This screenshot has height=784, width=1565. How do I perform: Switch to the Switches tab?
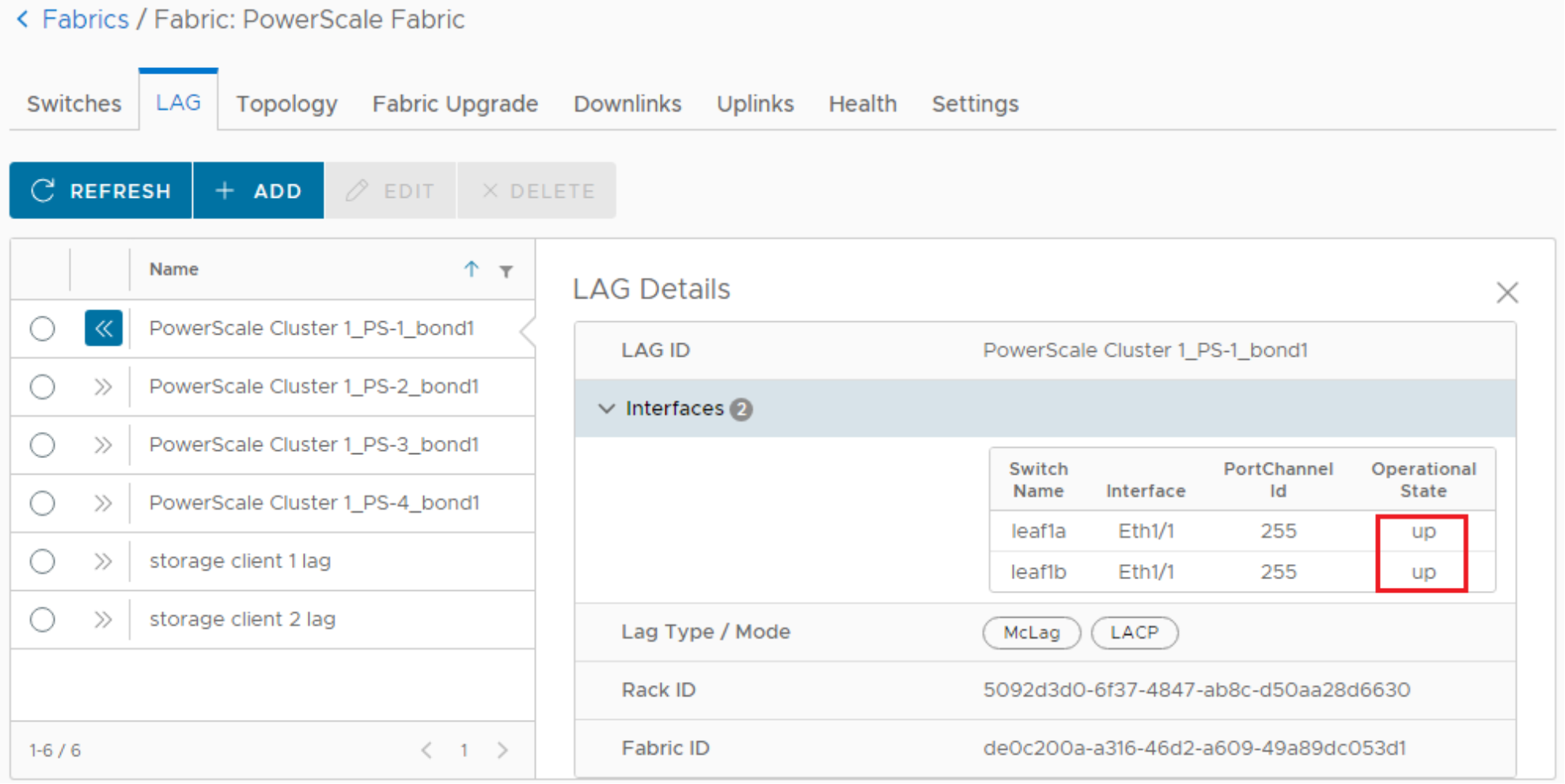(x=74, y=104)
